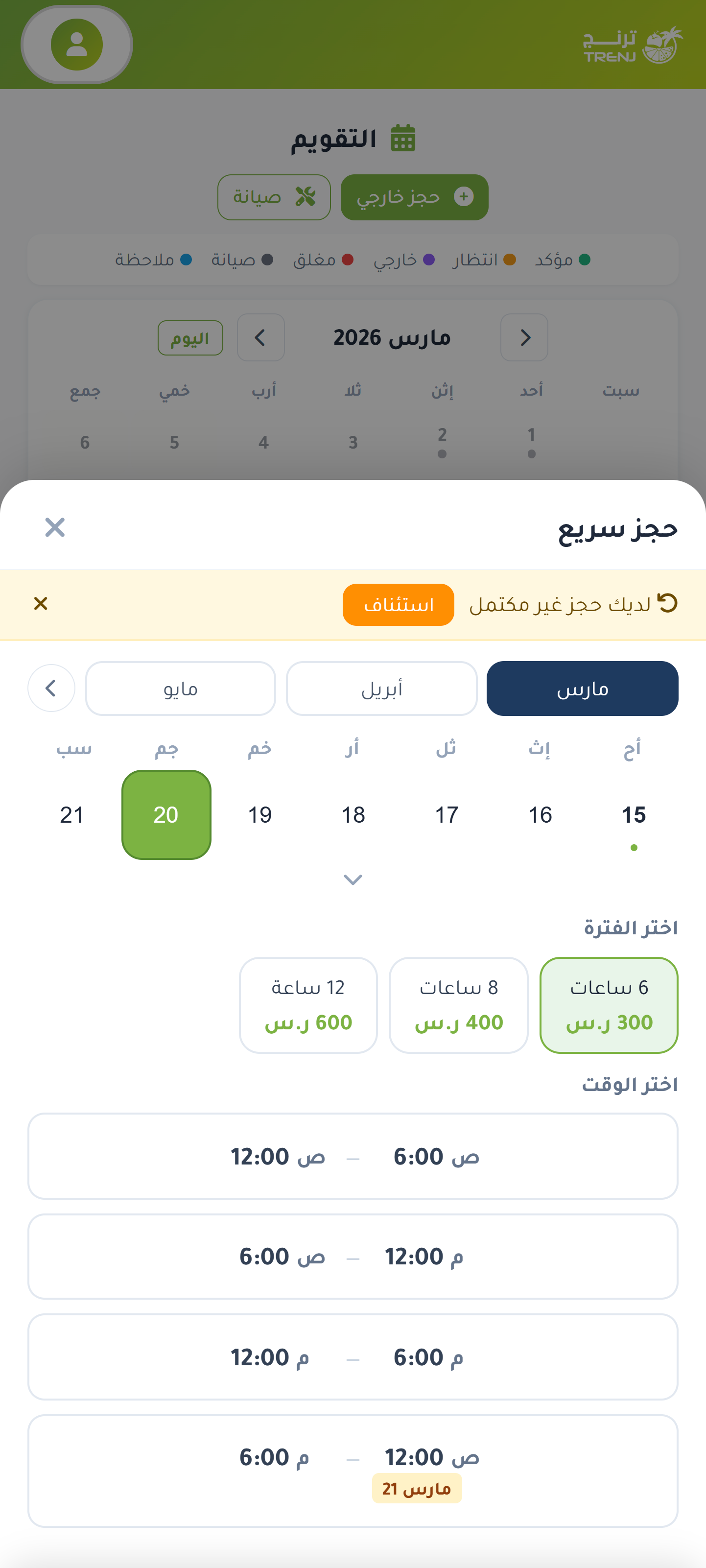Click the wrench icon on صيانة button
This screenshot has height=1568, width=706.
tap(305, 196)
